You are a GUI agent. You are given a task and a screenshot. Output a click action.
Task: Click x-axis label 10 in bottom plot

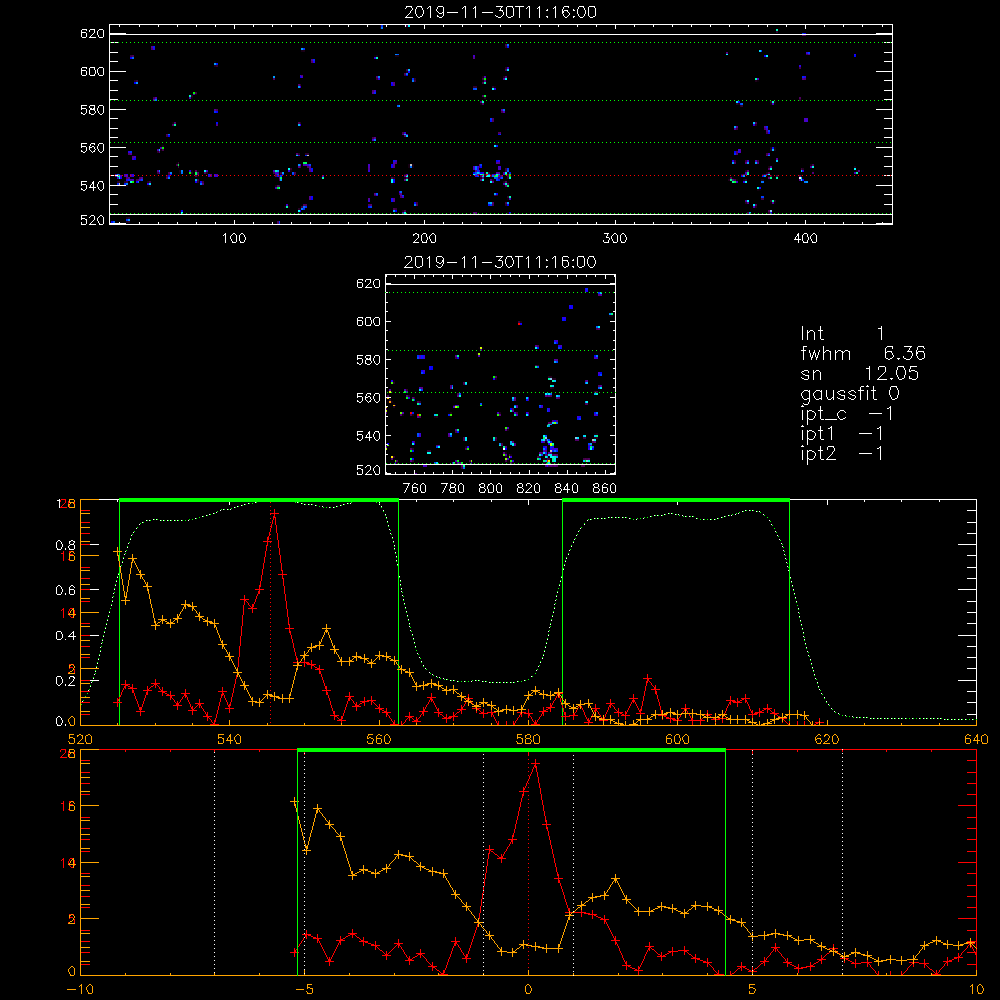tap(976, 990)
